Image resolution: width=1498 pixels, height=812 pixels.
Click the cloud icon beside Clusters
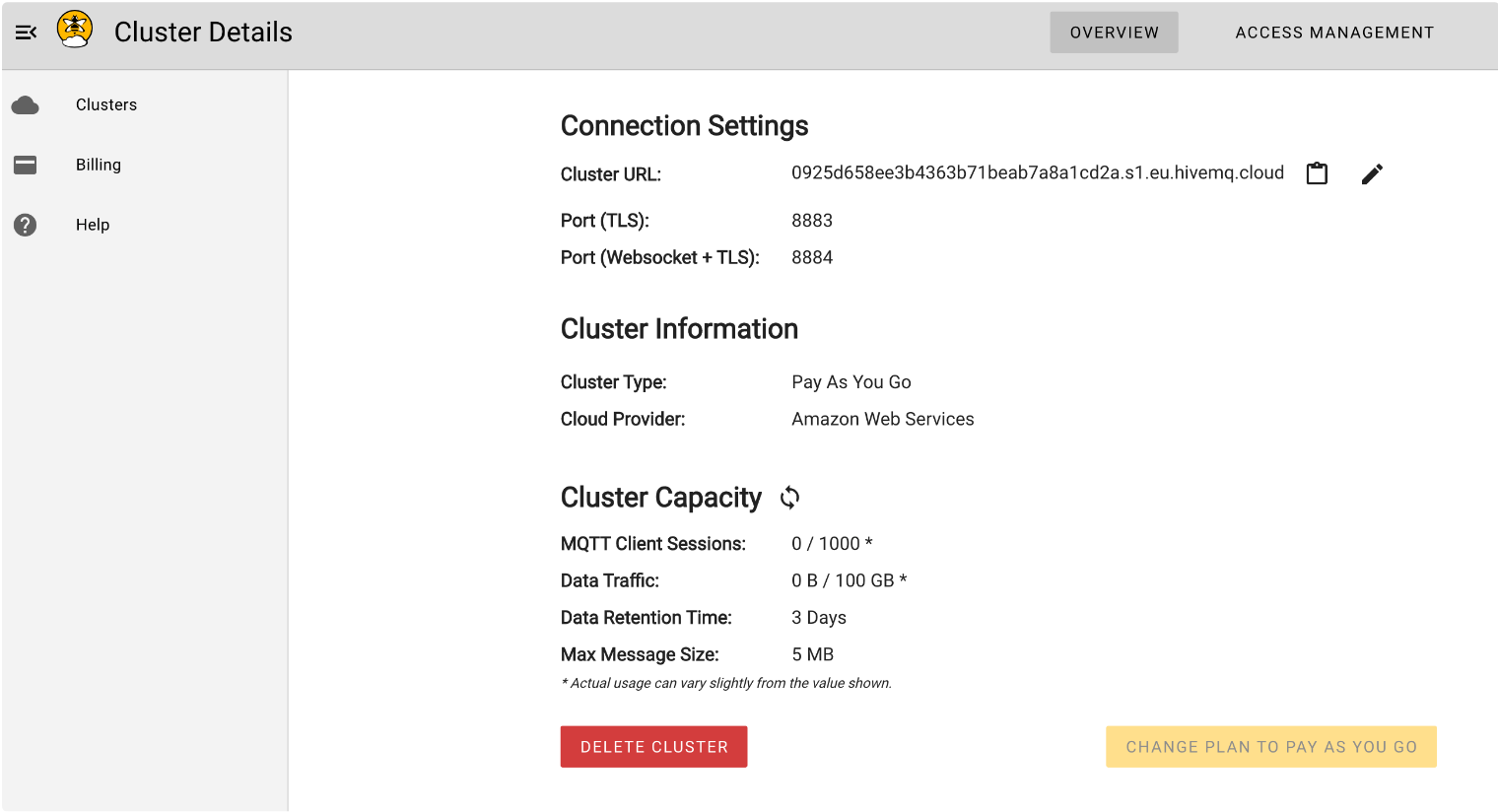point(26,105)
